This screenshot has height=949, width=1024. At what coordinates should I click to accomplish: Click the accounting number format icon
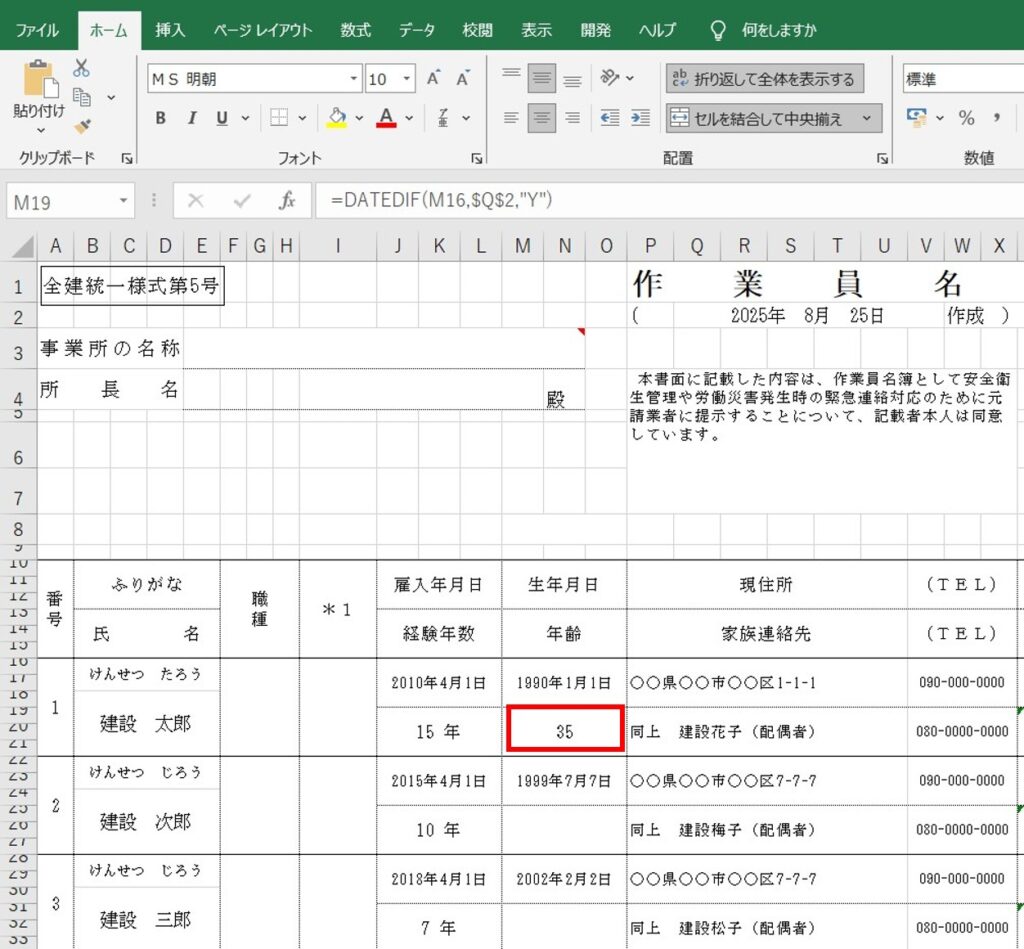point(917,118)
